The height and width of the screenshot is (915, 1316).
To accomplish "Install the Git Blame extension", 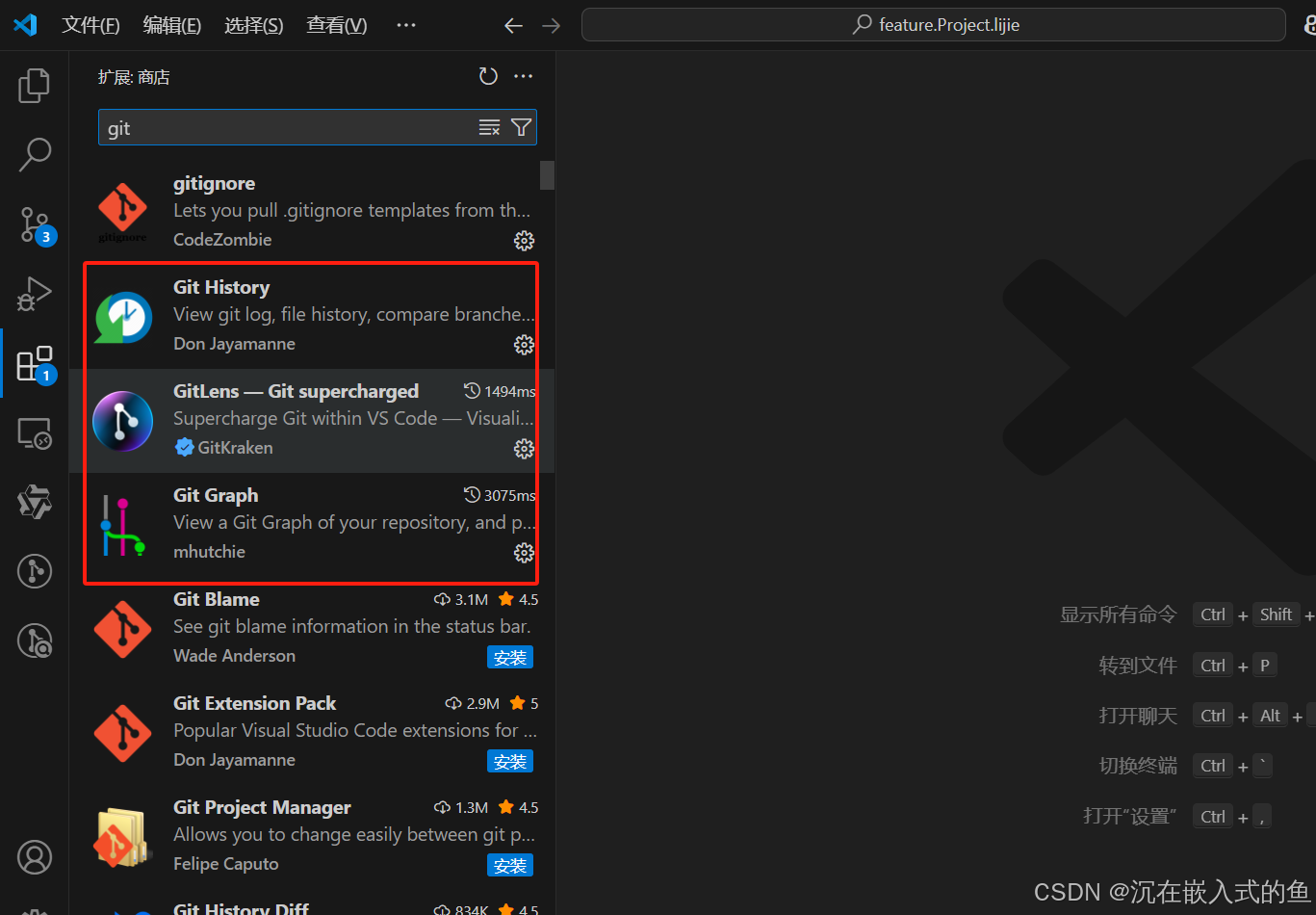I will 509,658.
